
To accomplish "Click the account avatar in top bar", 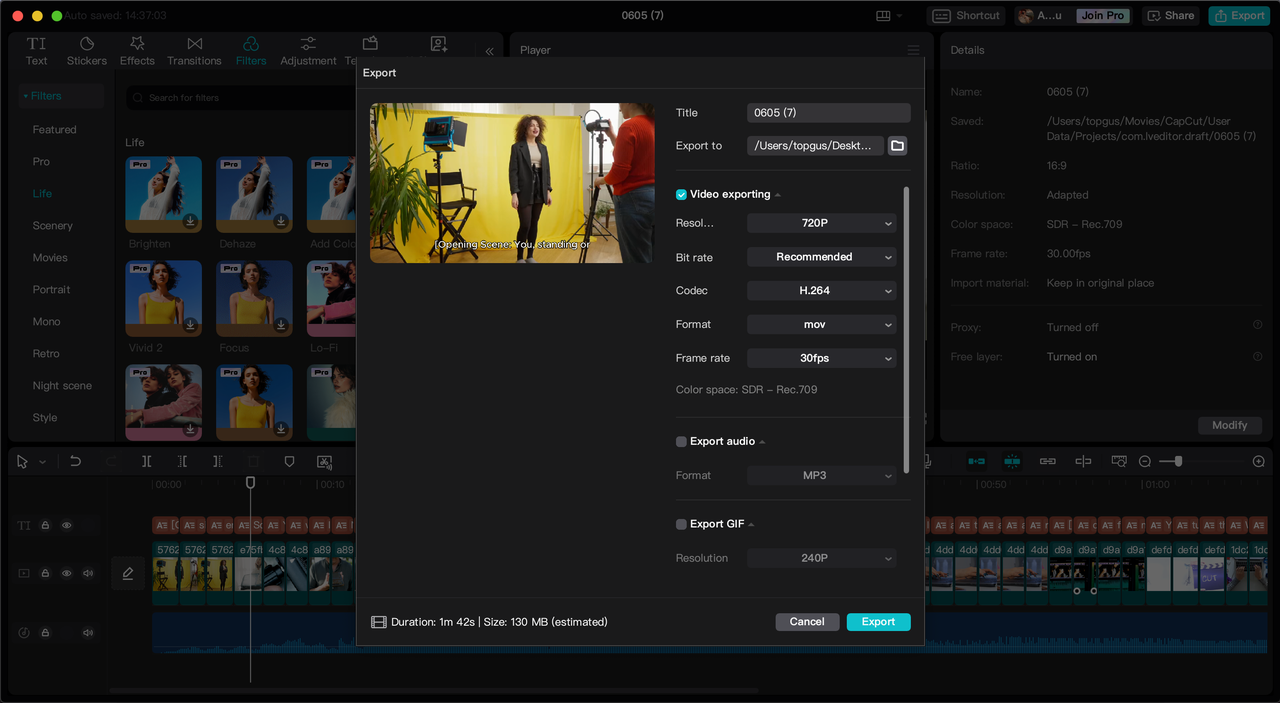I will point(1025,15).
